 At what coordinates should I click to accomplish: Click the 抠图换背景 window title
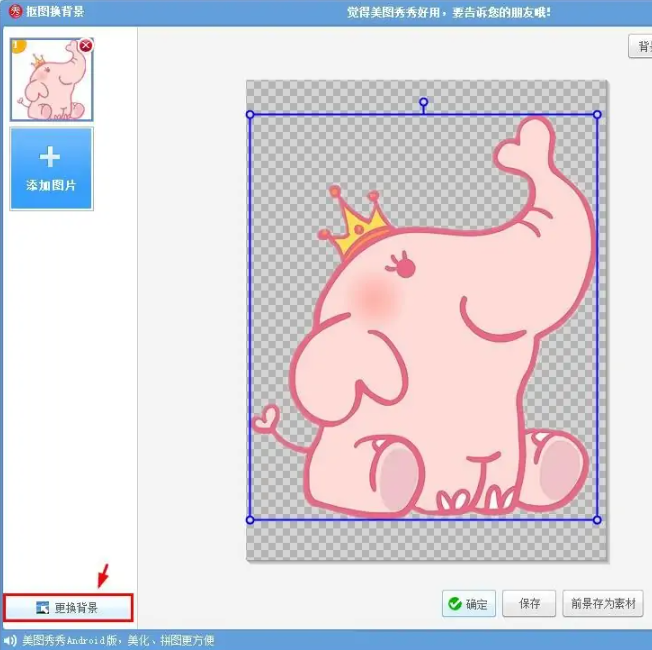point(55,11)
